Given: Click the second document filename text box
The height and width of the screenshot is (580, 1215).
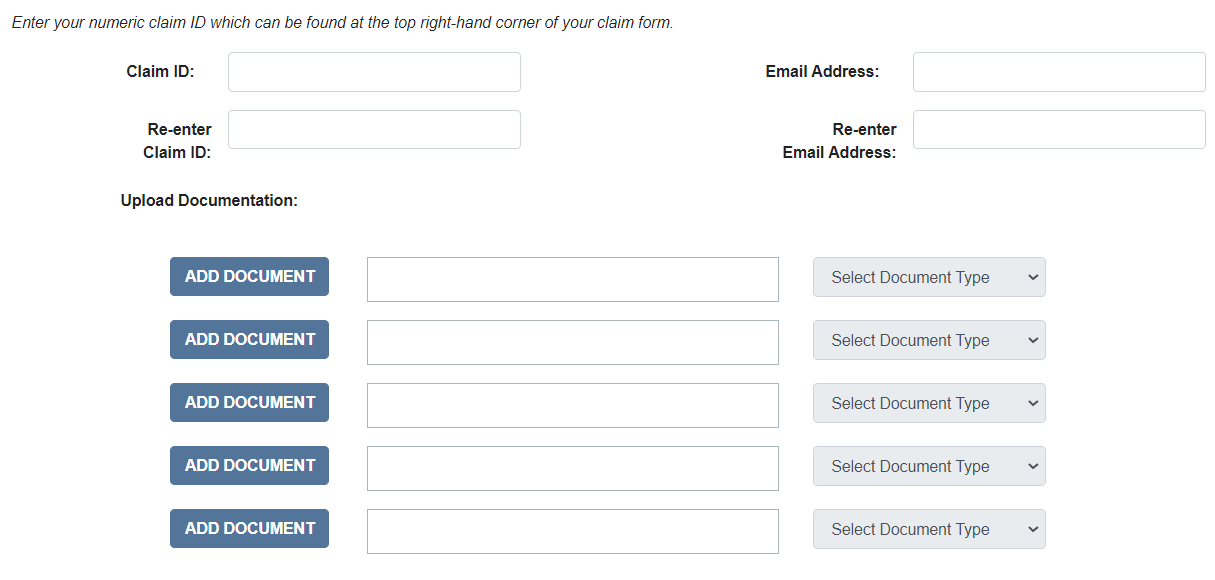Looking at the screenshot, I should [572, 342].
